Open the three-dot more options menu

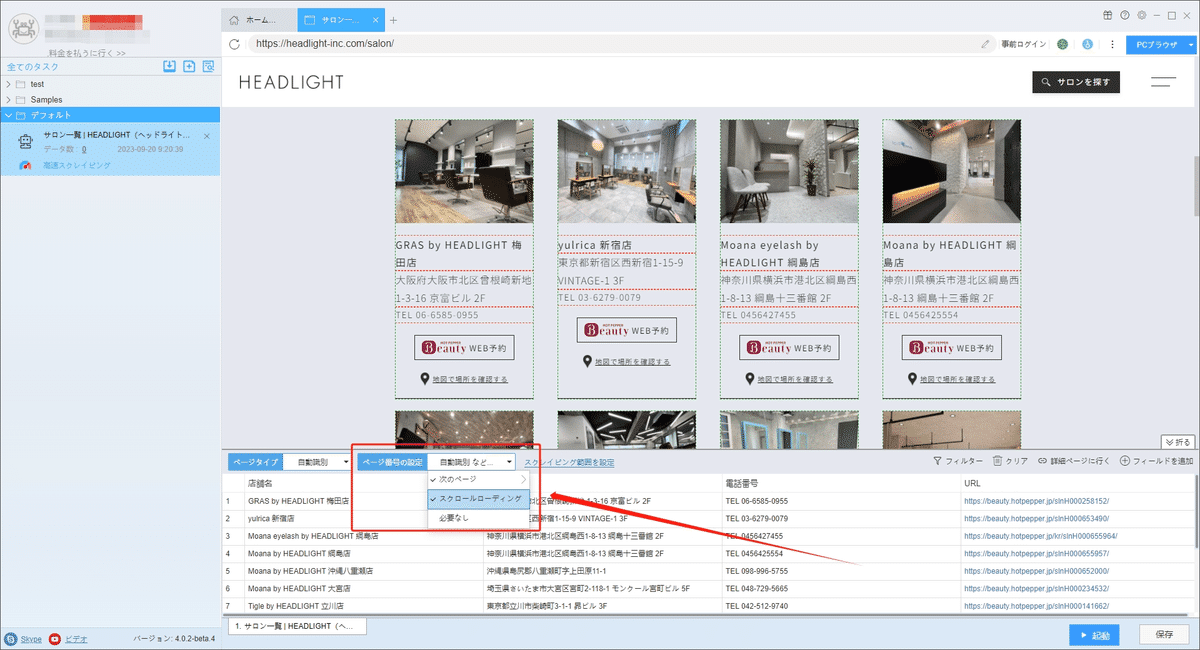(x=1112, y=44)
